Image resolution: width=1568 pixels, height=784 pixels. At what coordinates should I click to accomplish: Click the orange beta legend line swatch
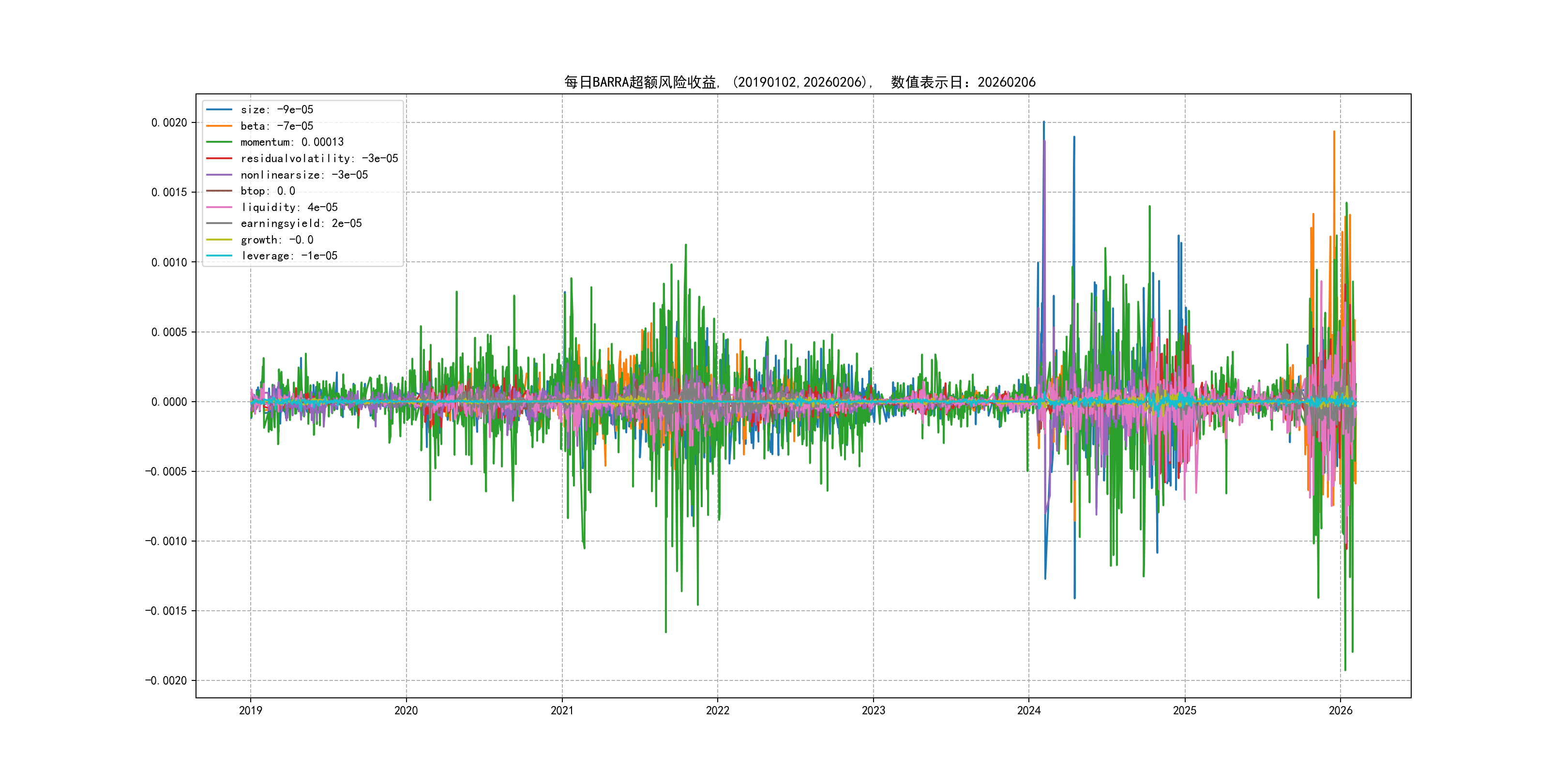(x=219, y=126)
